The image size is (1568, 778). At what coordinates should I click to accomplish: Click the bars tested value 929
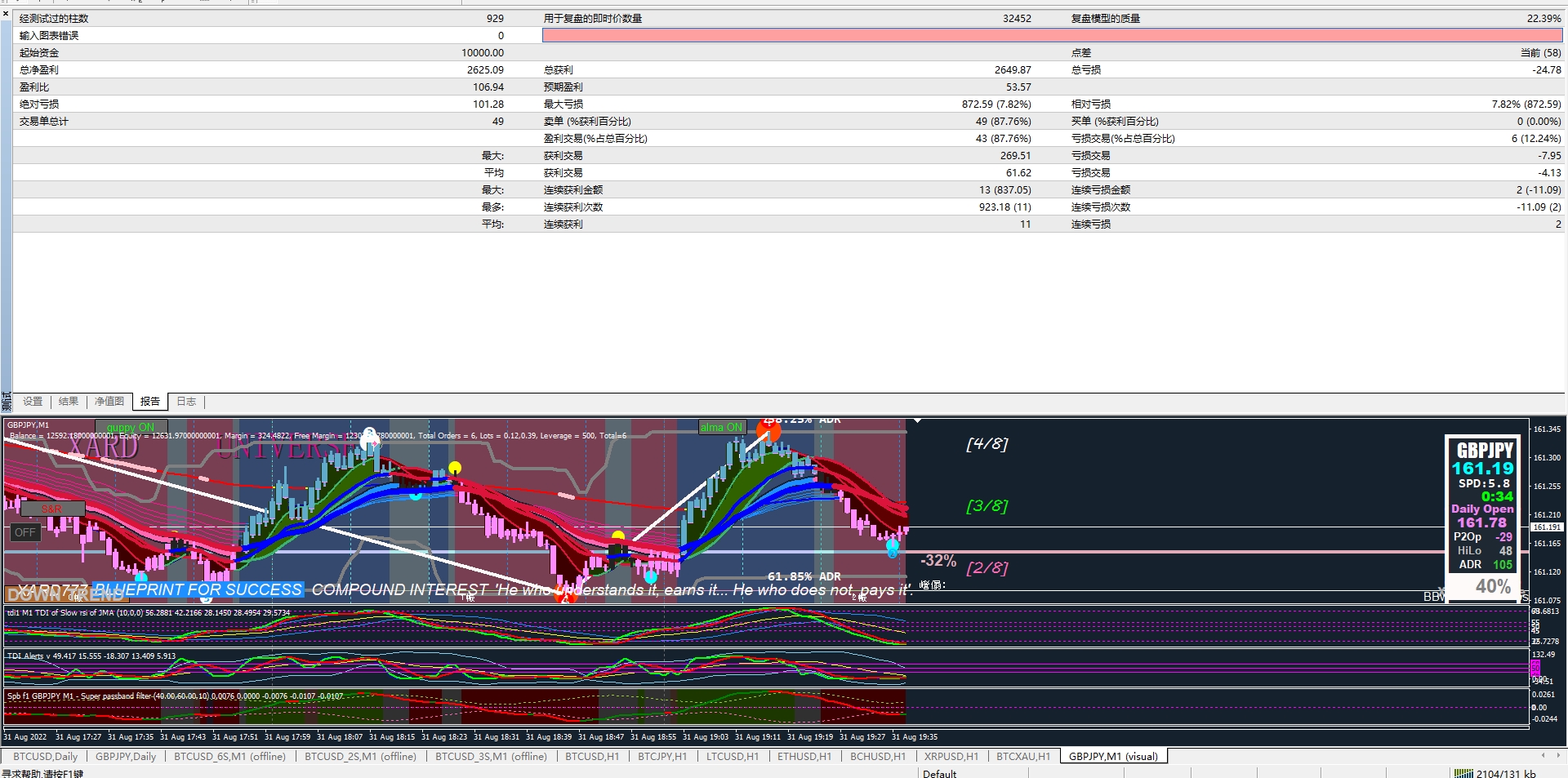495,18
